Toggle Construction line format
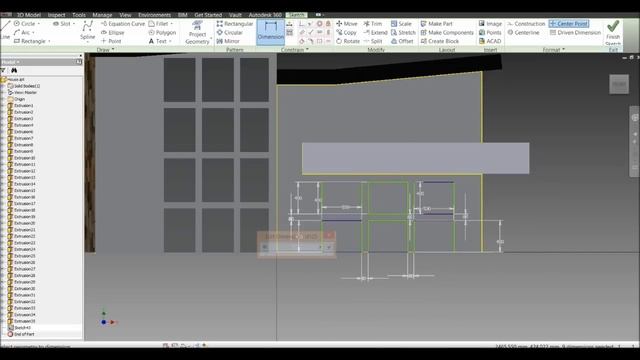 coord(526,24)
